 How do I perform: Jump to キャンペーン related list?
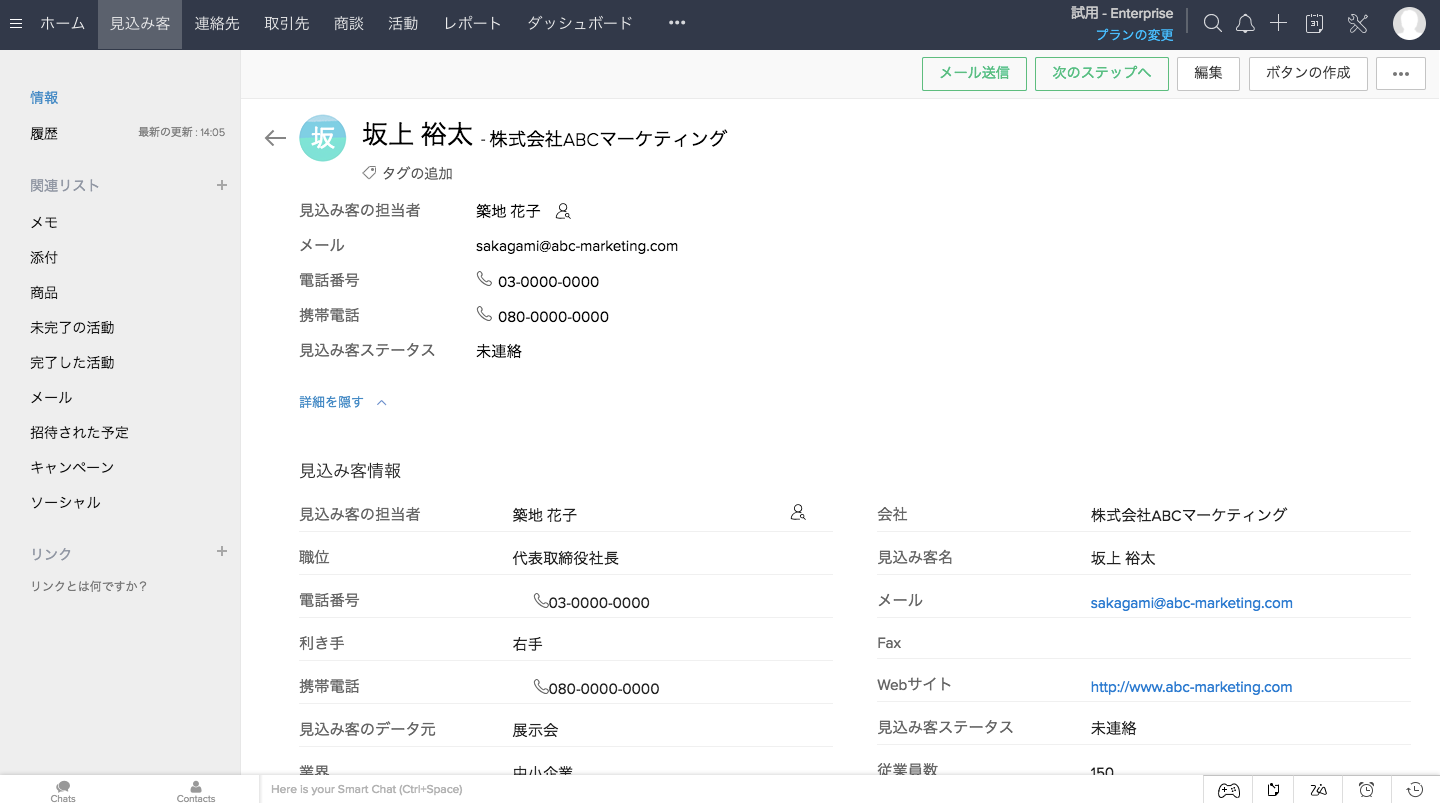click(x=72, y=467)
